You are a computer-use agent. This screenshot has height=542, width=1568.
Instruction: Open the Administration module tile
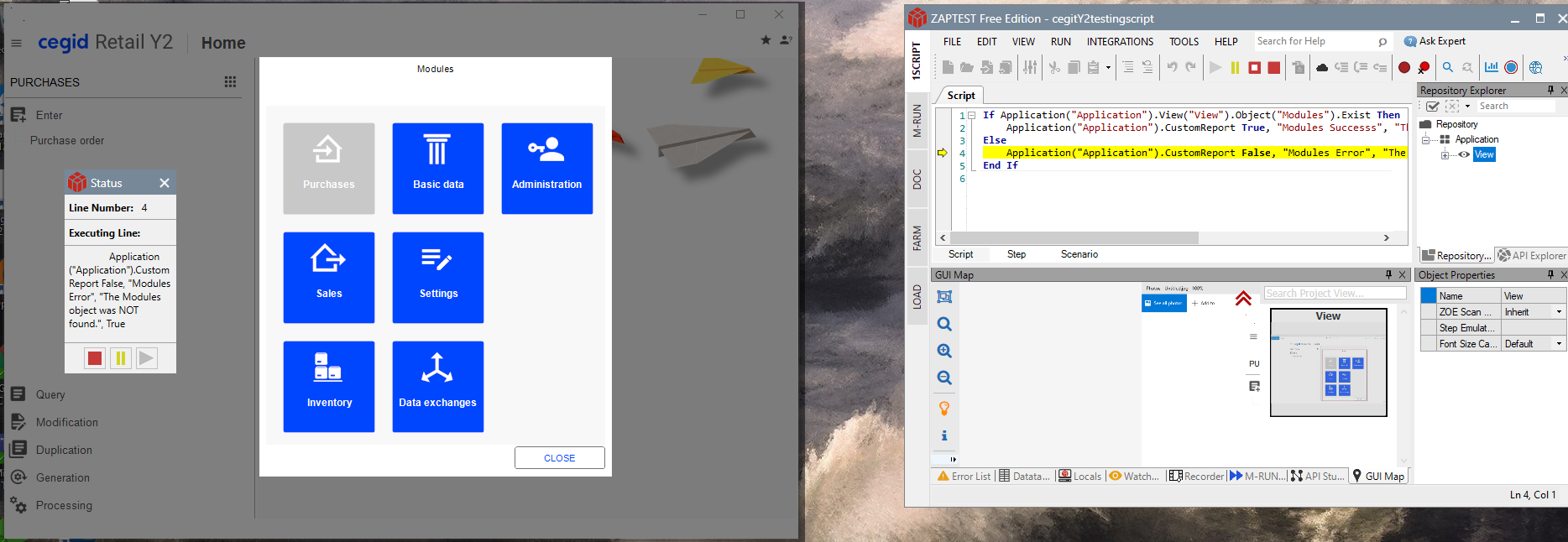pos(547,169)
